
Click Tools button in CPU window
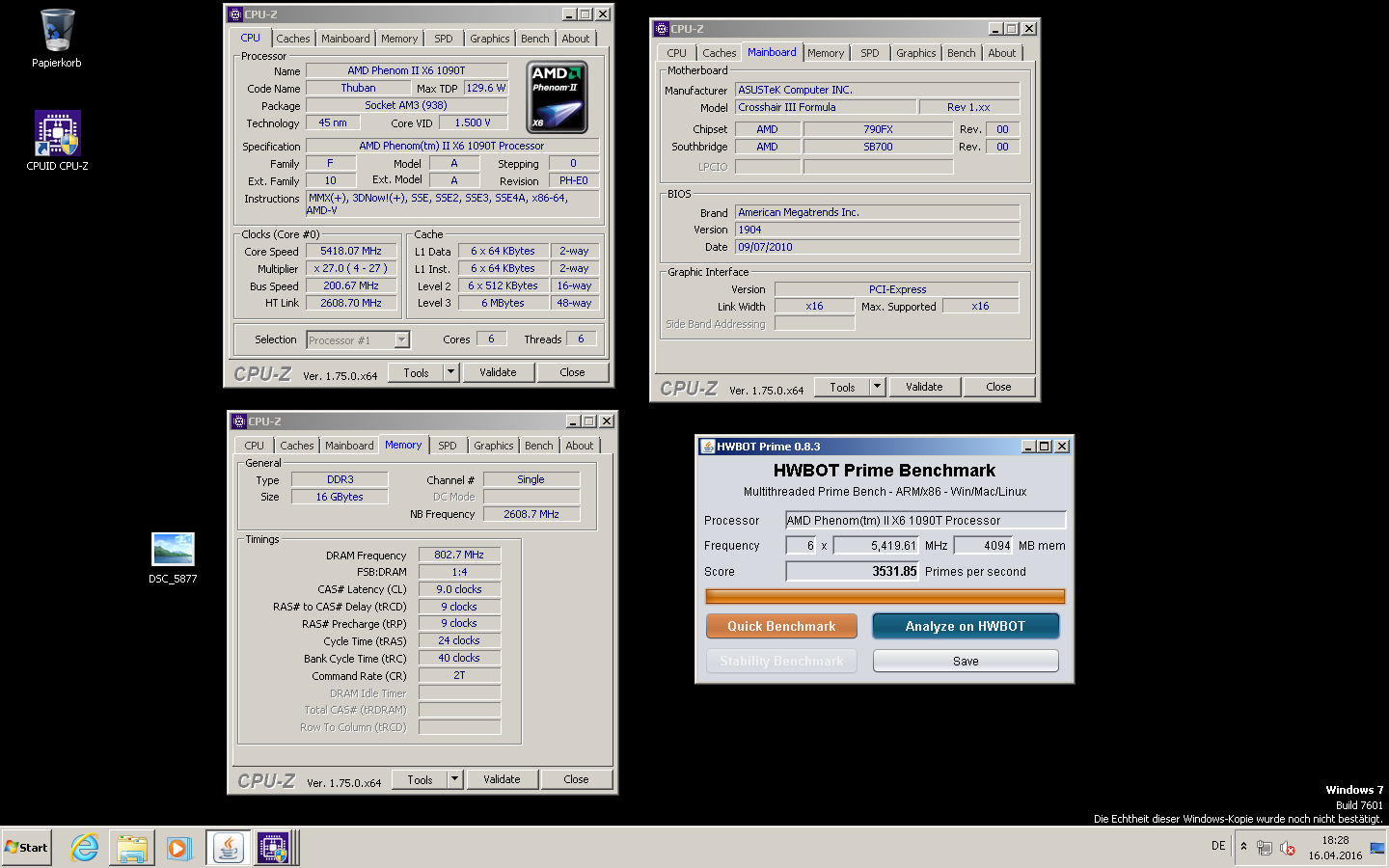click(416, 372)
